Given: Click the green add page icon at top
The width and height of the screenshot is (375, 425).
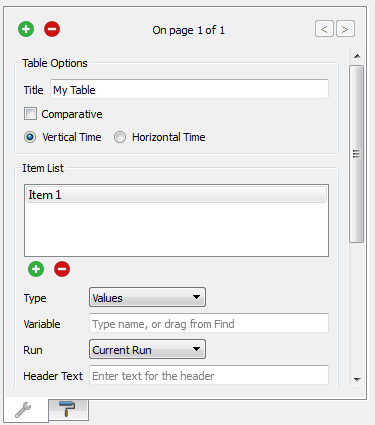Looking at the screenshot, I should tap(26, 29).
